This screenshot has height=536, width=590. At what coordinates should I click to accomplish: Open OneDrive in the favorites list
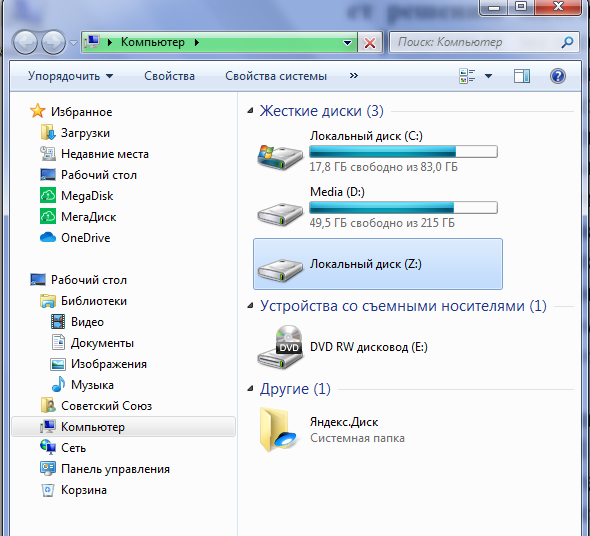[75, 238]
